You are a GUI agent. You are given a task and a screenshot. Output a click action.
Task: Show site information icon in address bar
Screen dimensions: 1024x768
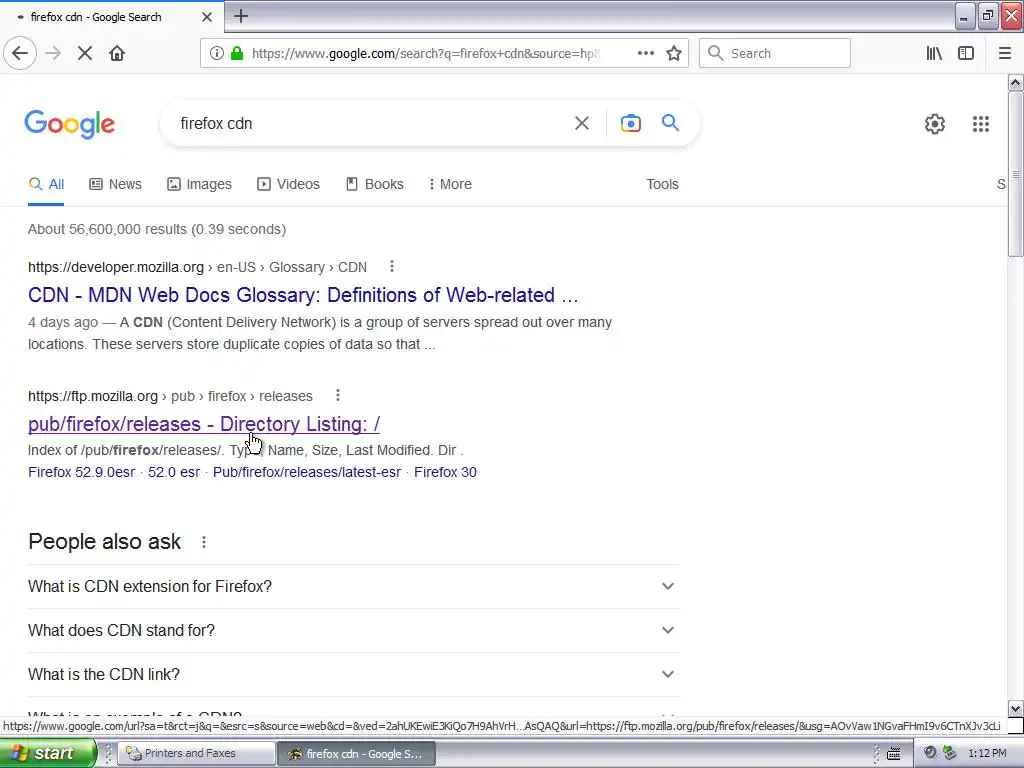[216, 53]
